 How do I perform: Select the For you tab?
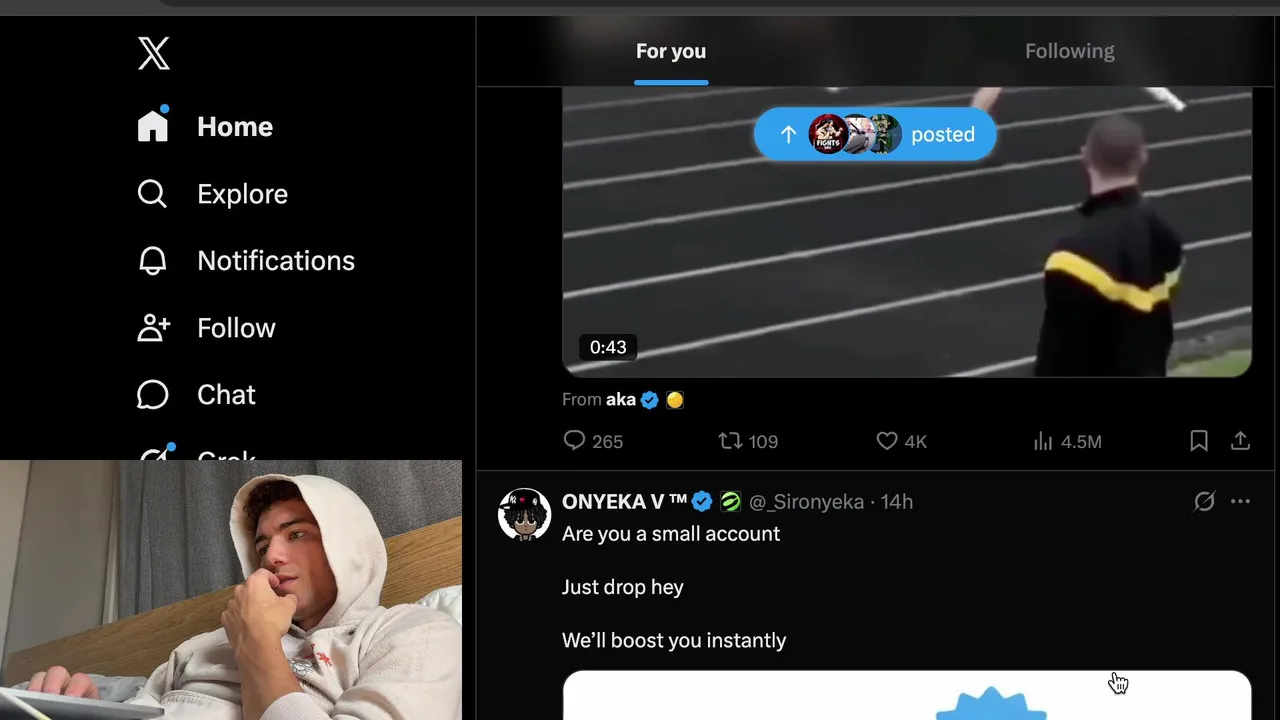point(671,51)
